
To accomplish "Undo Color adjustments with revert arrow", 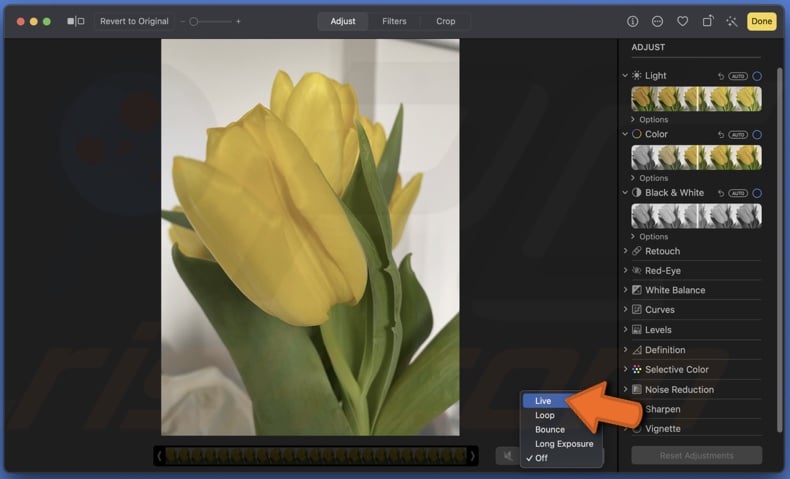I will (x=720, y=134).
